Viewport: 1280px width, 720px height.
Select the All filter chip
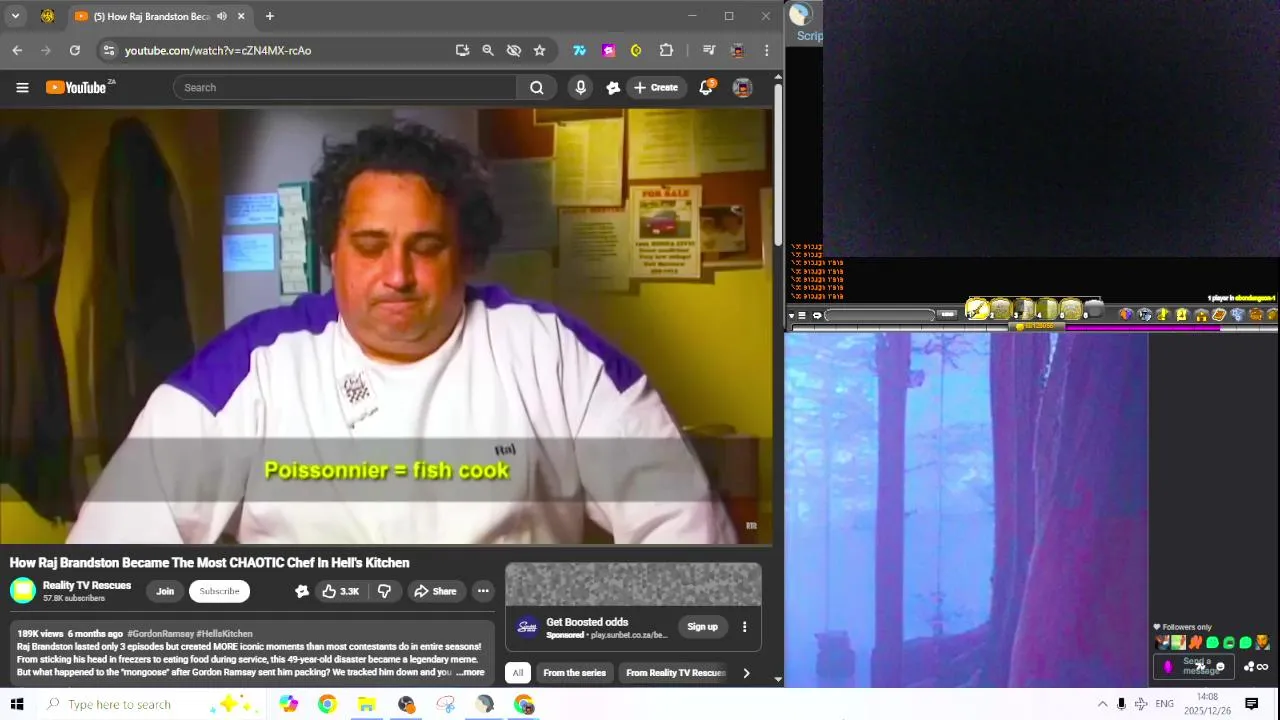pyautogui.click(x=517, y=673)
